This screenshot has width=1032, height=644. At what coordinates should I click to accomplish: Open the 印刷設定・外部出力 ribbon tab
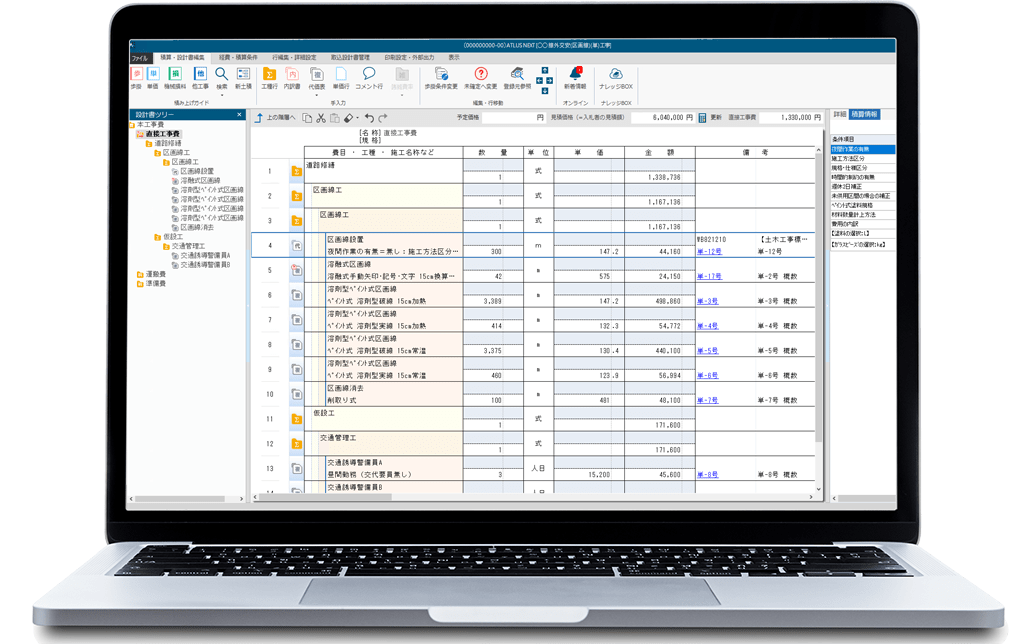[x=409, y=58]
